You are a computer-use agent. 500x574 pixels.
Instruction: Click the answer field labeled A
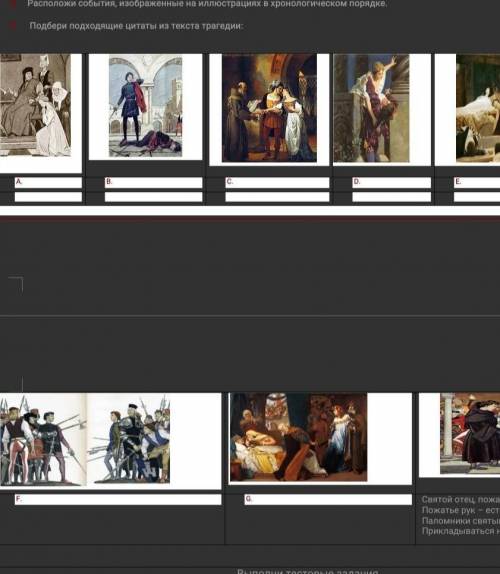click(x=48, y=182)
